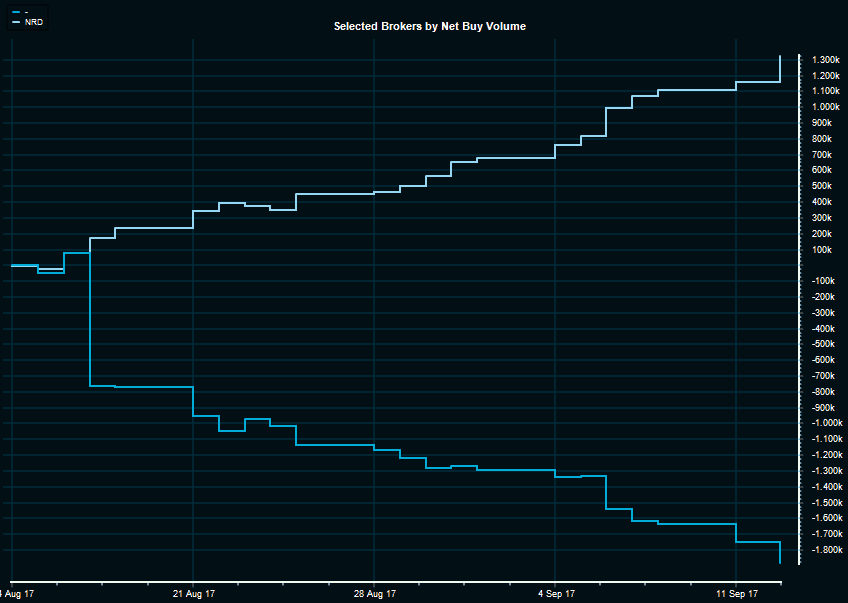This screenshot has height=603, width=848.
Task: Click the -1.800k y-axis label
Action: pyautogui.click(x=825, y=549)
